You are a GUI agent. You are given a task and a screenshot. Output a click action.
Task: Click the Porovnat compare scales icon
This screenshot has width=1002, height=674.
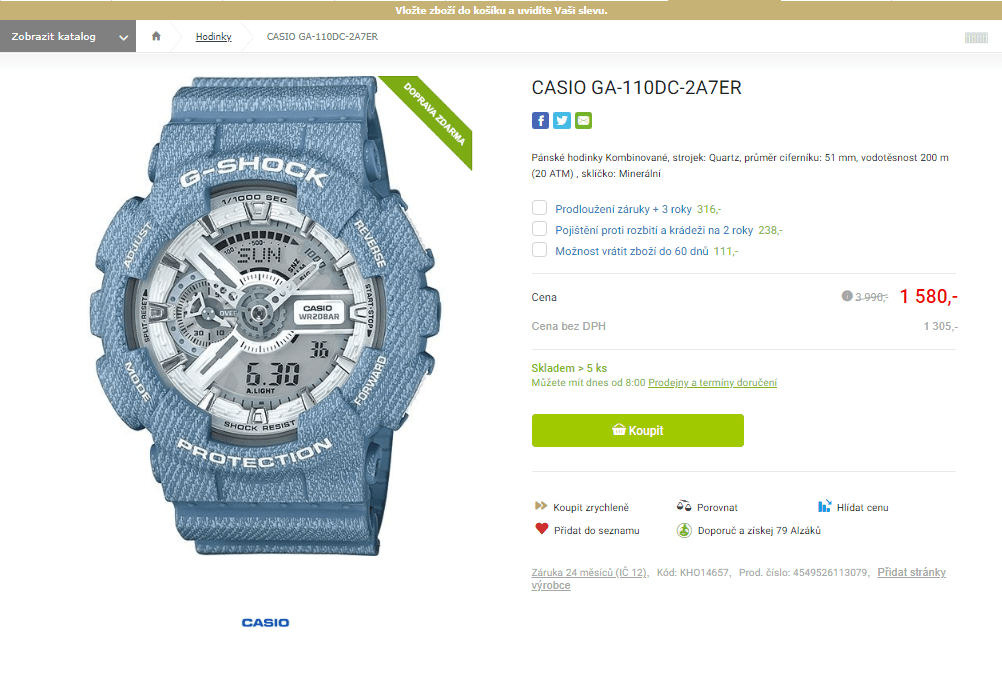[684, 506]
